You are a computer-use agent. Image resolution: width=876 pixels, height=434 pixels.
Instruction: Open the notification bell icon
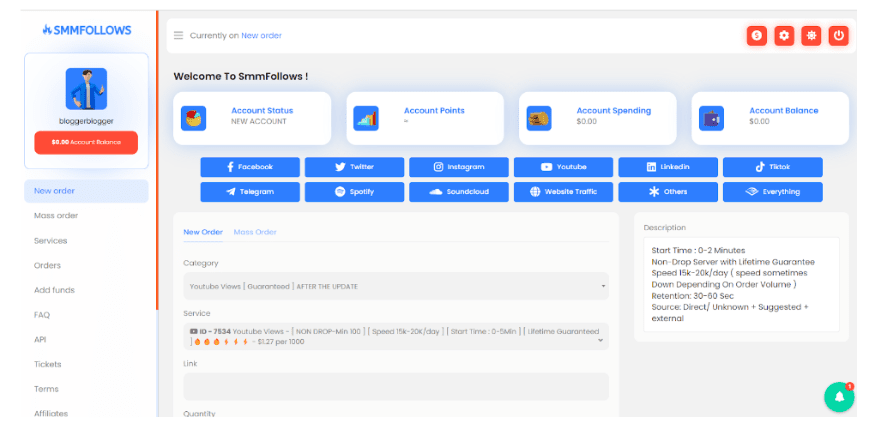click(839, 397)
